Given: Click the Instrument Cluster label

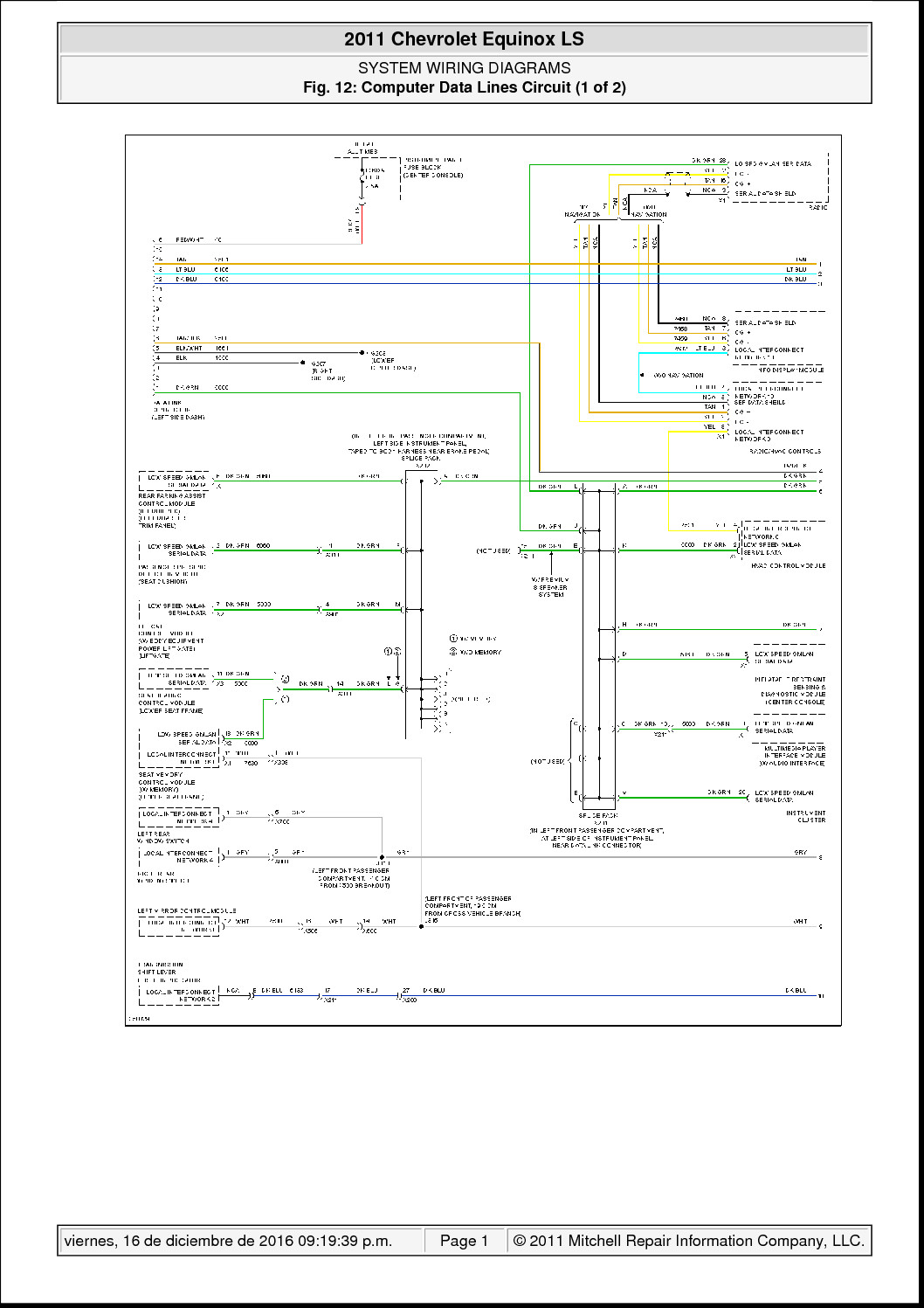Looking at the screenshot, I should (x=805, y=816).
